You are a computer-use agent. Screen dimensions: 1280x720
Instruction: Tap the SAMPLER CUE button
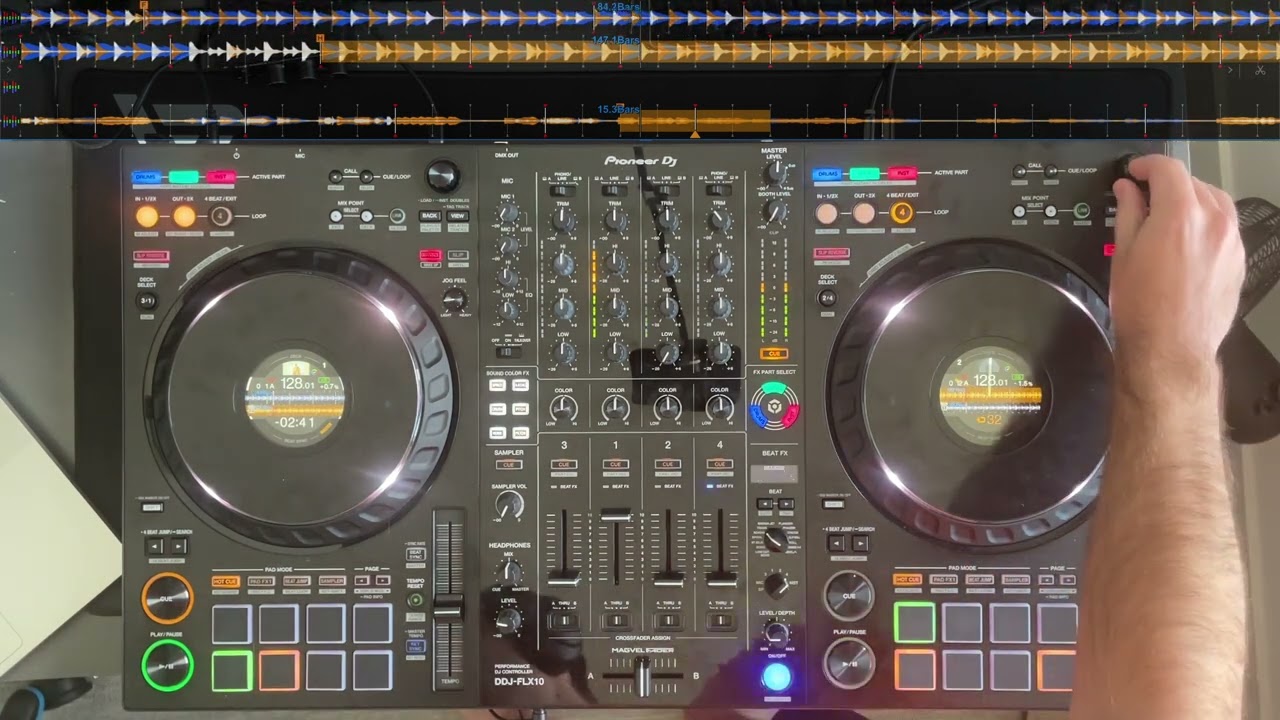(x=509, y=465)
